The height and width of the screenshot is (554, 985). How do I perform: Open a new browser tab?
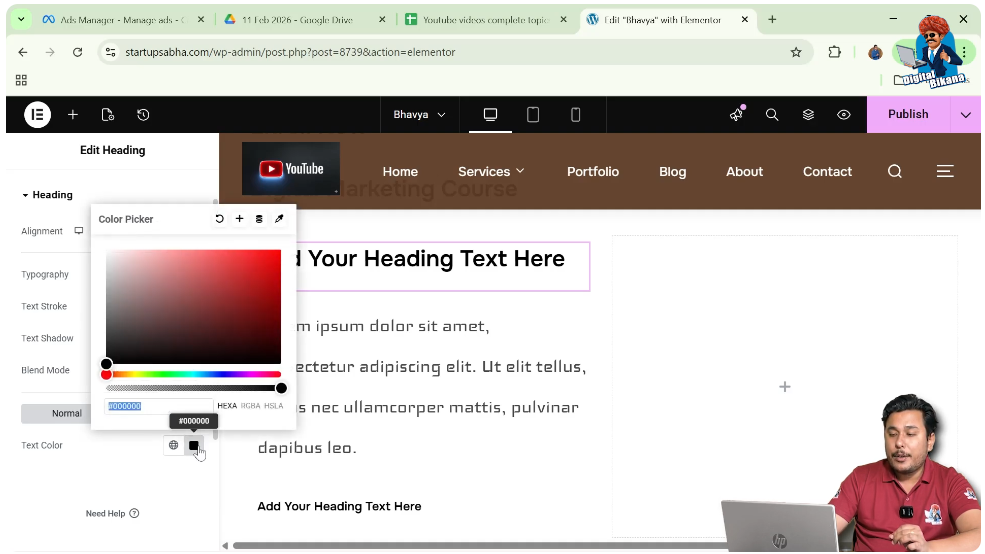(772, 19)
